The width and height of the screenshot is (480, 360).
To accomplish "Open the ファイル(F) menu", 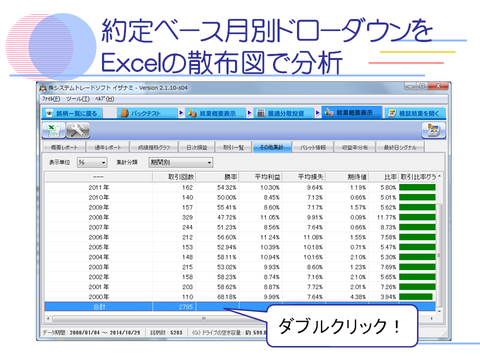I will click(51, 99).
